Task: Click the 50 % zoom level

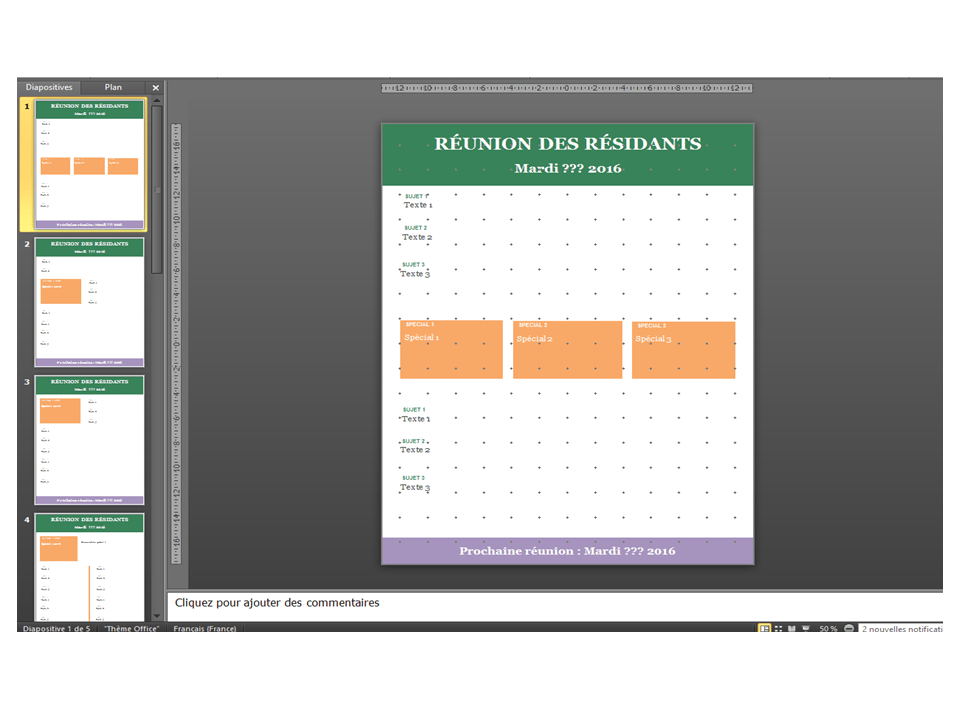Action: pyautogui.click(x=828, y=629)
